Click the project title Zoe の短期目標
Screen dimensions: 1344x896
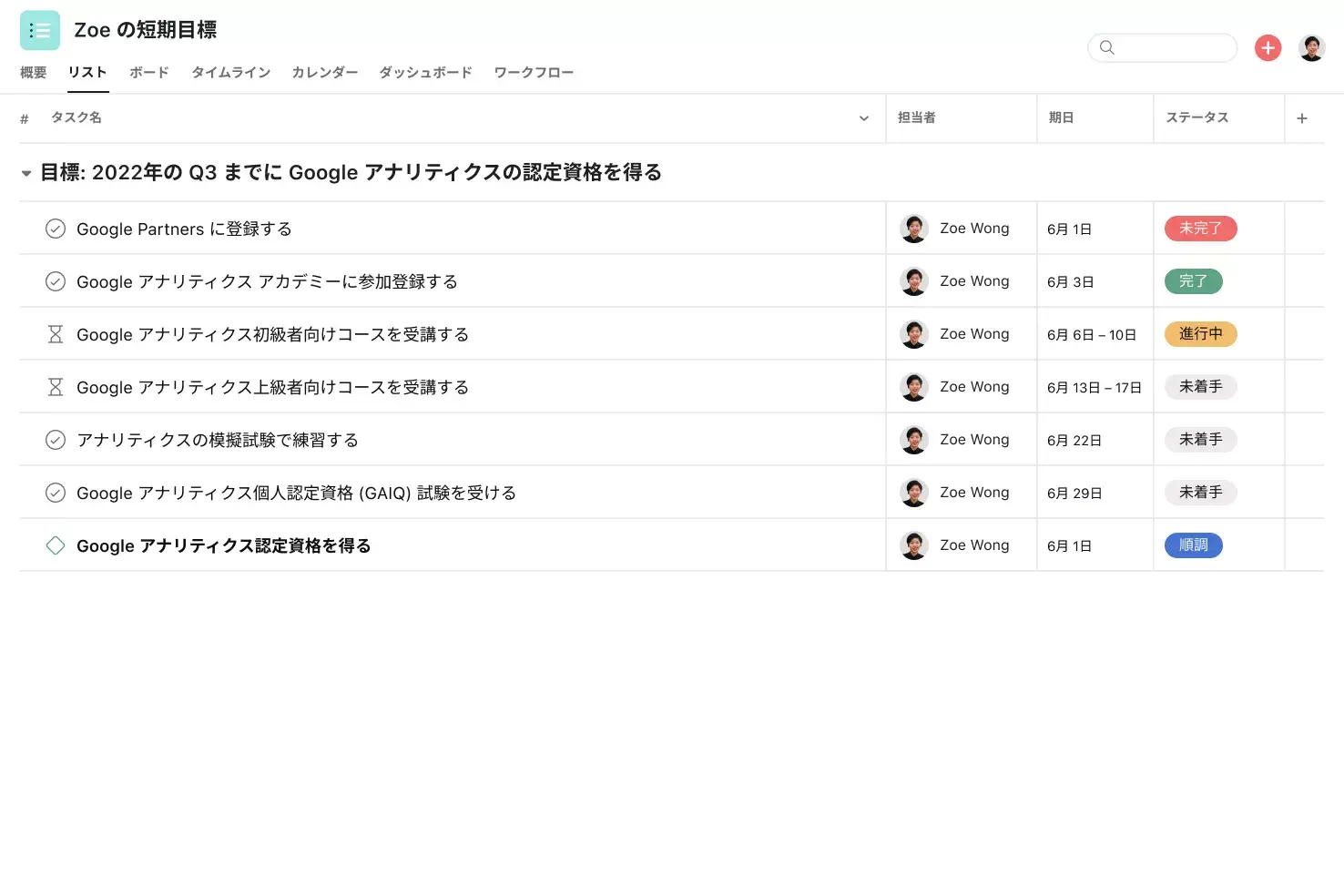coord(146,30)
